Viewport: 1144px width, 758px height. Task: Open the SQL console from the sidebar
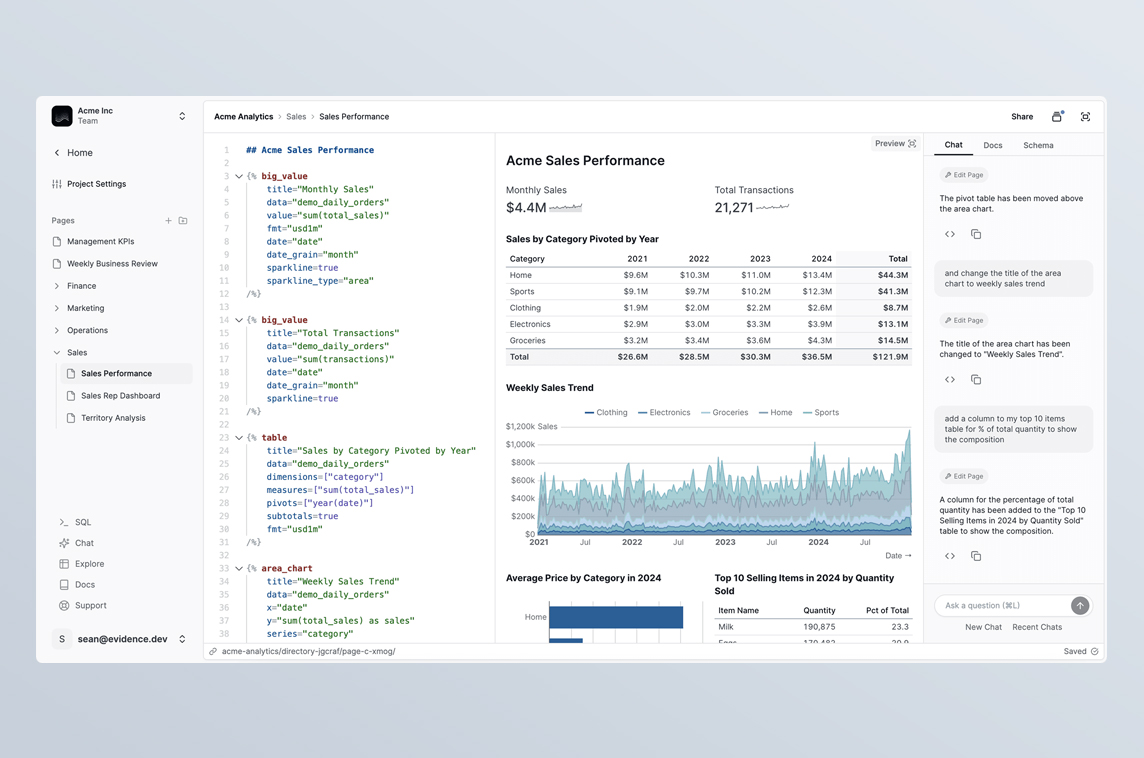(x=82, y=522)
